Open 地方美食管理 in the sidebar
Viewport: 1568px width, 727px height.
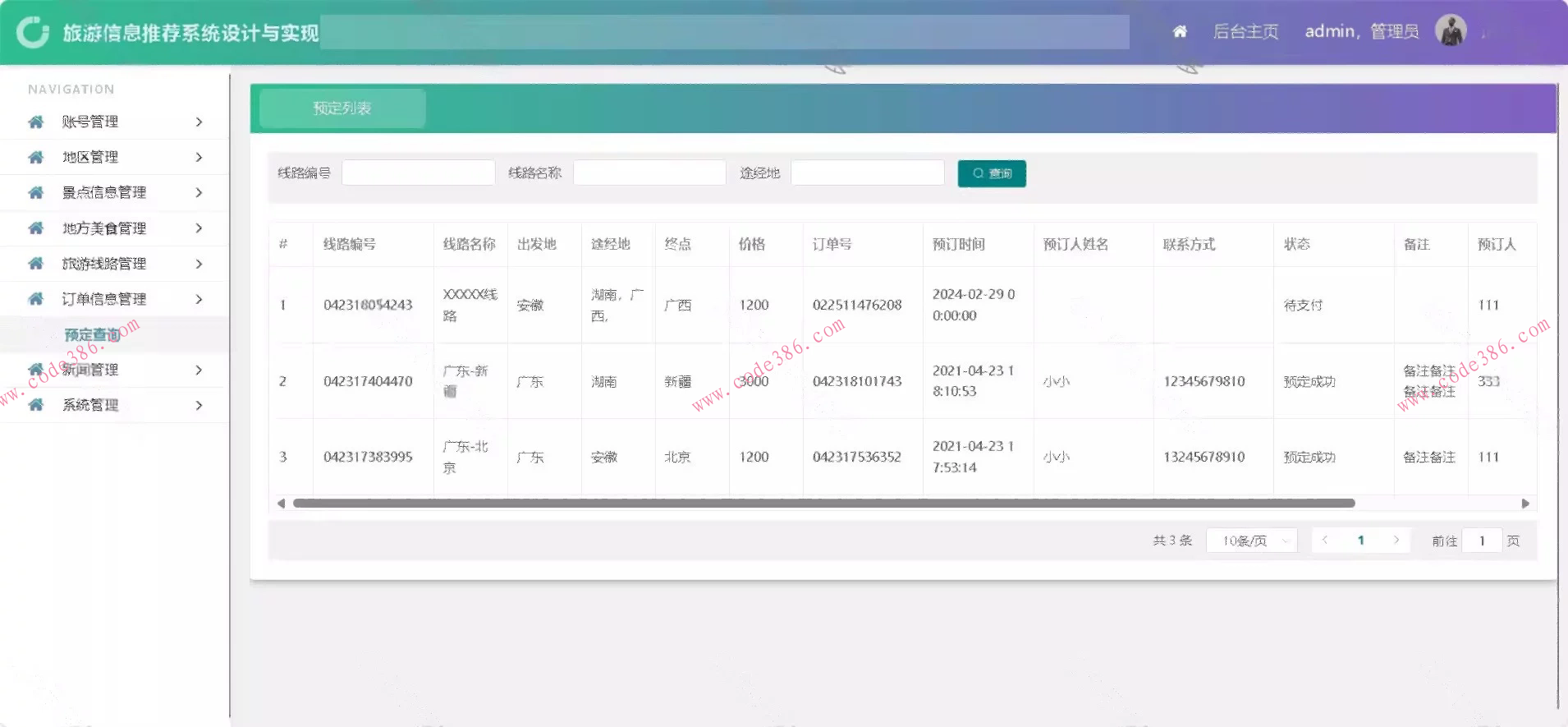[104, 228]
